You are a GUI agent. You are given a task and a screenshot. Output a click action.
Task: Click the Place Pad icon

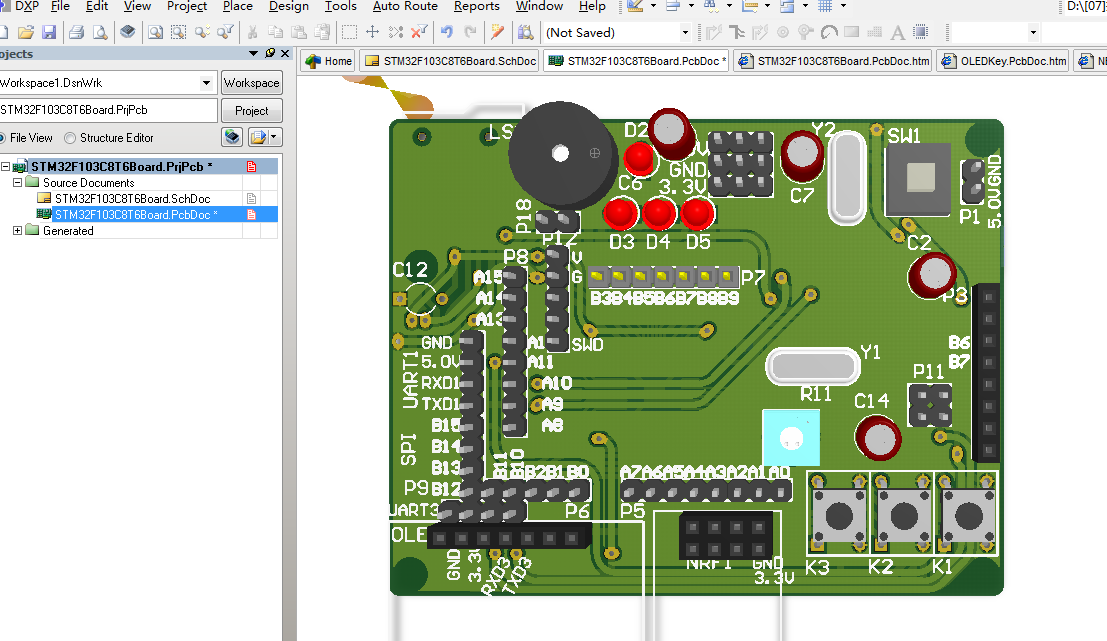783,32
